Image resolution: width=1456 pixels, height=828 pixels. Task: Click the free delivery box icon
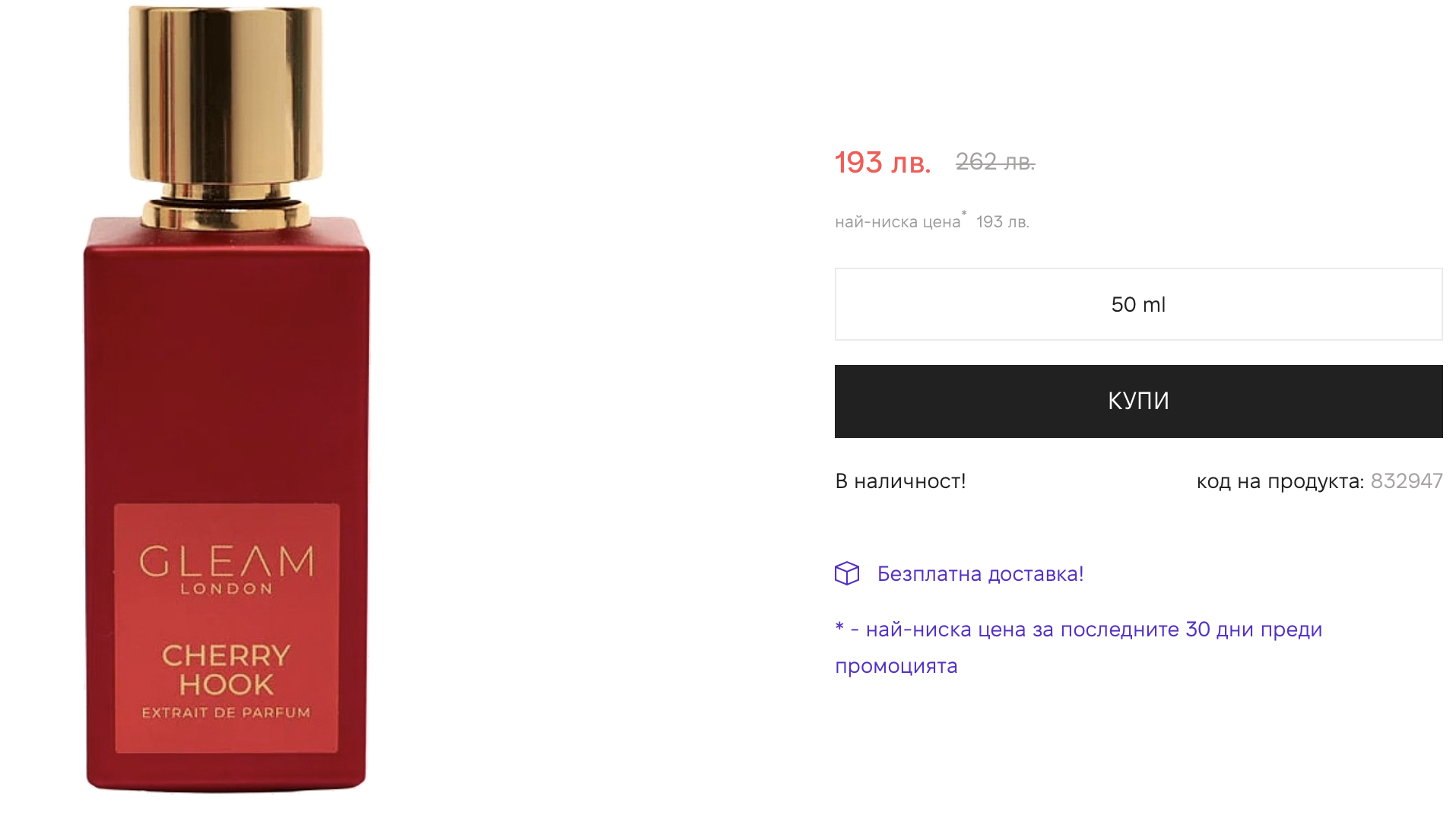tap(846, 573)
